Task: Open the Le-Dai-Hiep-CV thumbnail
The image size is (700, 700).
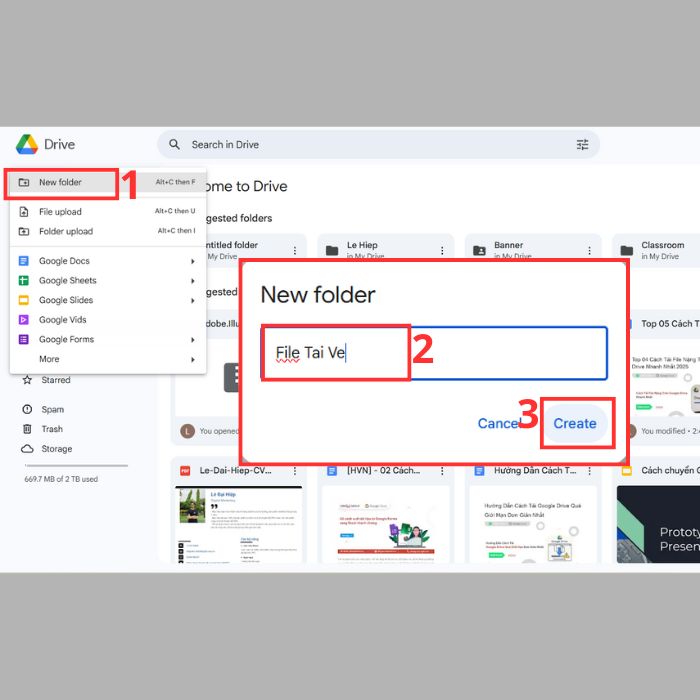Action: [239, 525]
